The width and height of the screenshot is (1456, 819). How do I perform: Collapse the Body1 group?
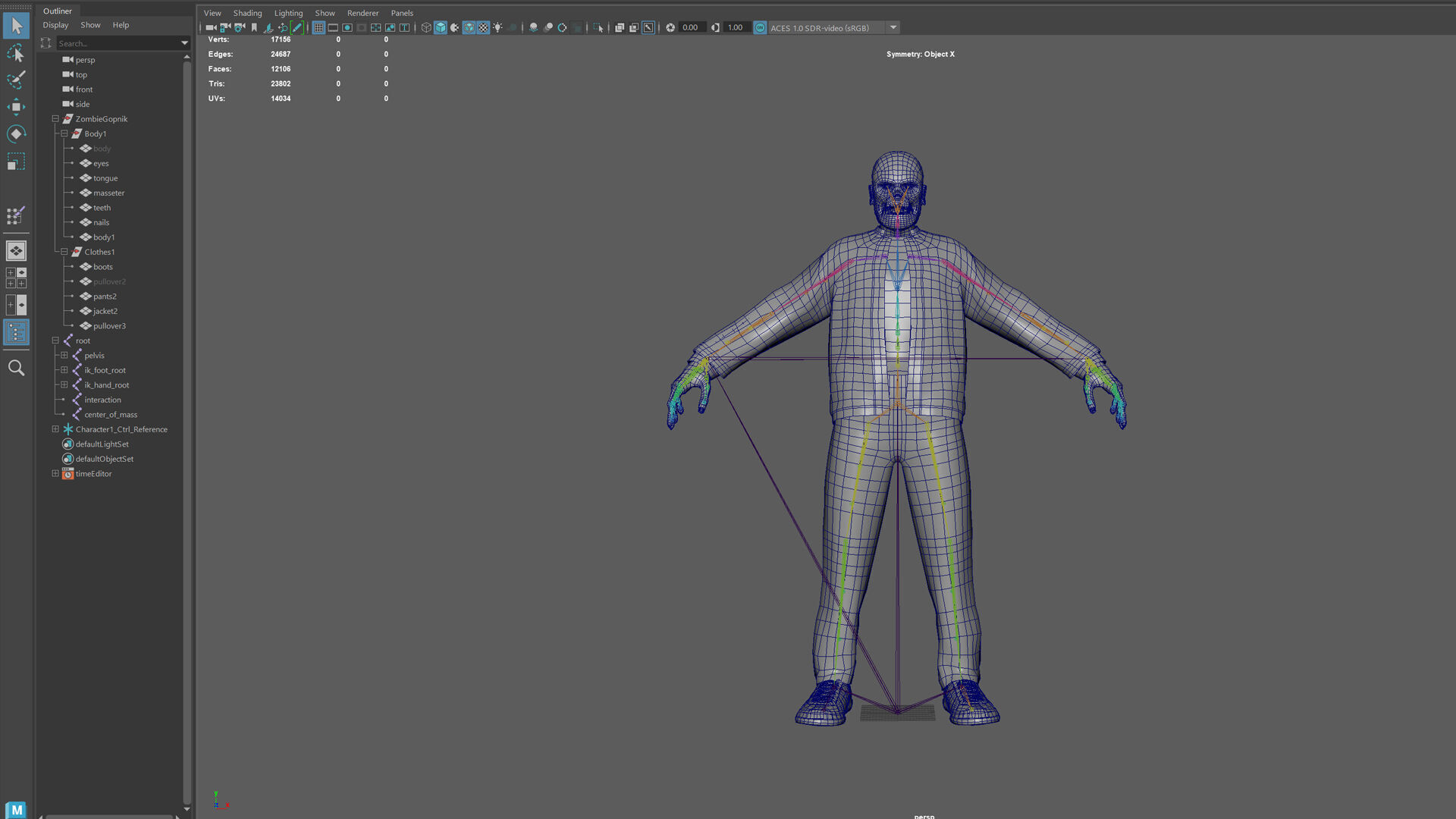pos(64,133)
